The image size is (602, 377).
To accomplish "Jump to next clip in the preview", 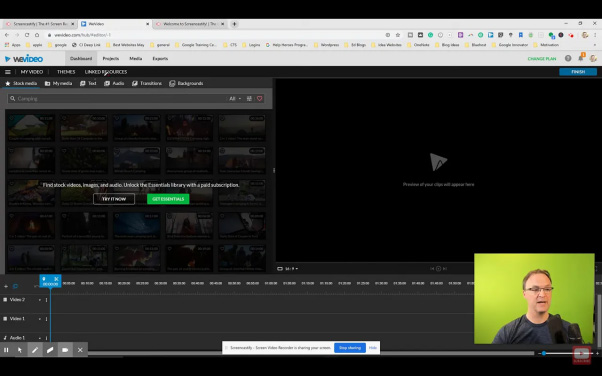I will click(x=445, y=269).
